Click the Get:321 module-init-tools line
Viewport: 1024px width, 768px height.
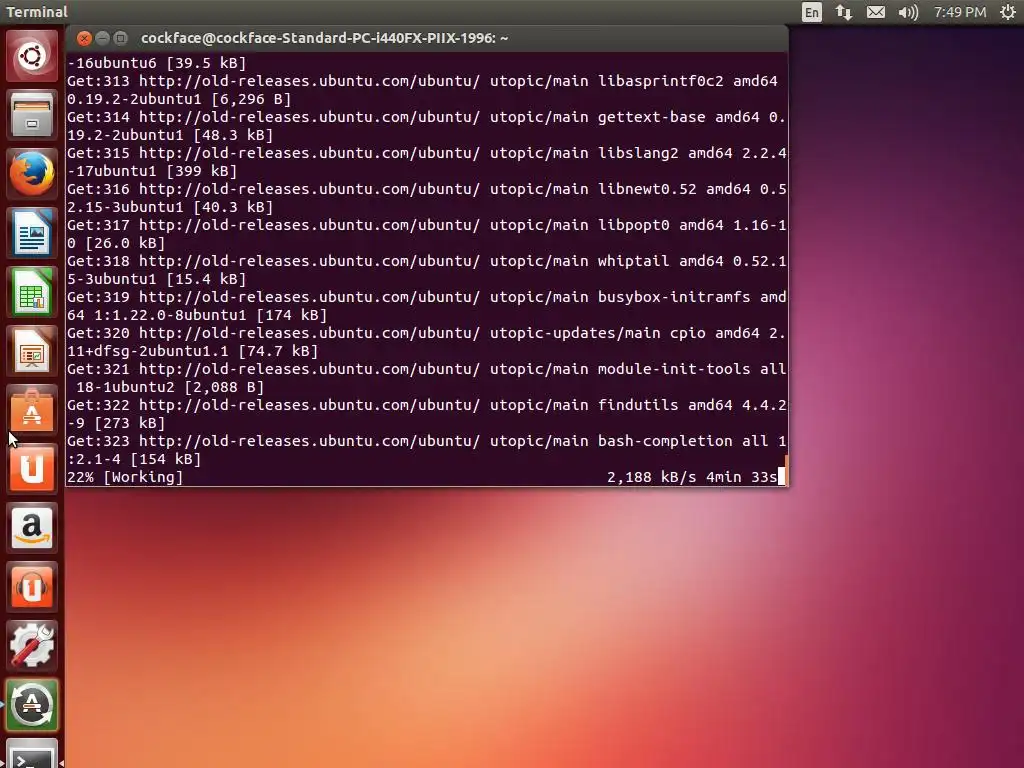click(426, 368)
